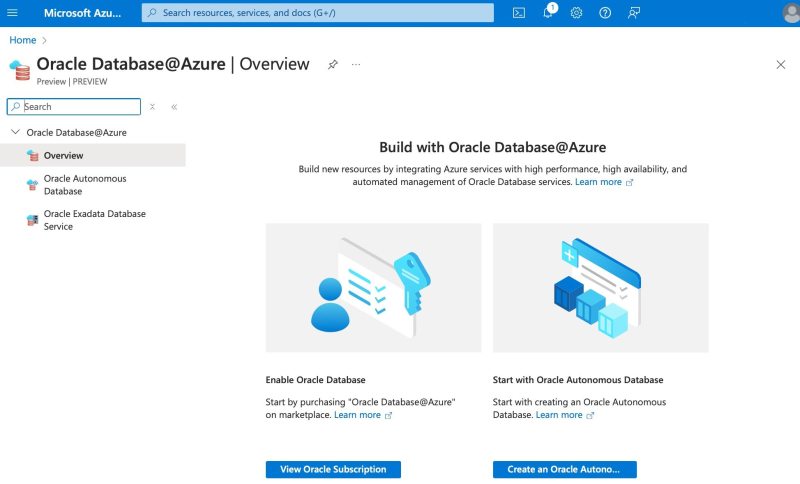Open the Azure portal hamburger menu
Viewport: 800px width, 484px height.
(x=12, y=13)
